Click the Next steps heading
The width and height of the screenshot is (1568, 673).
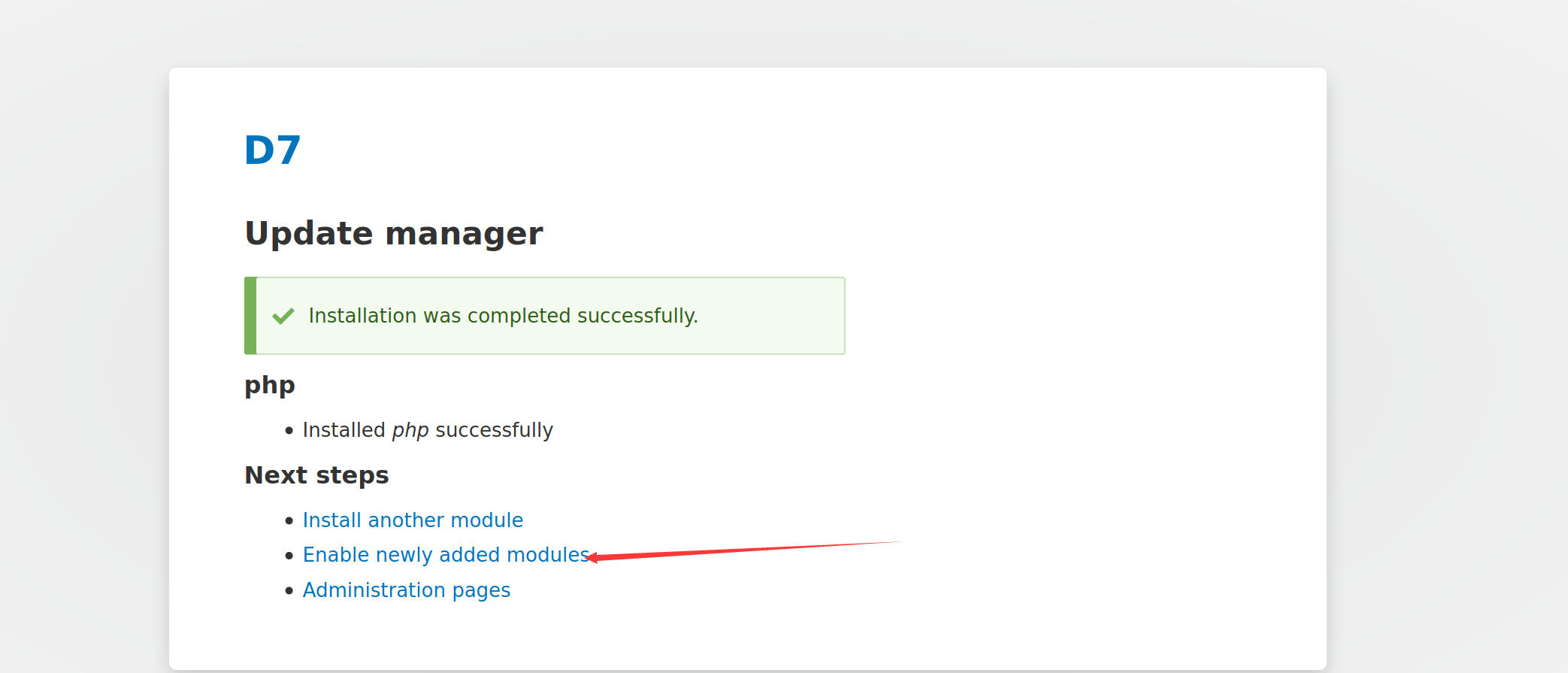[x=316, y=475]
